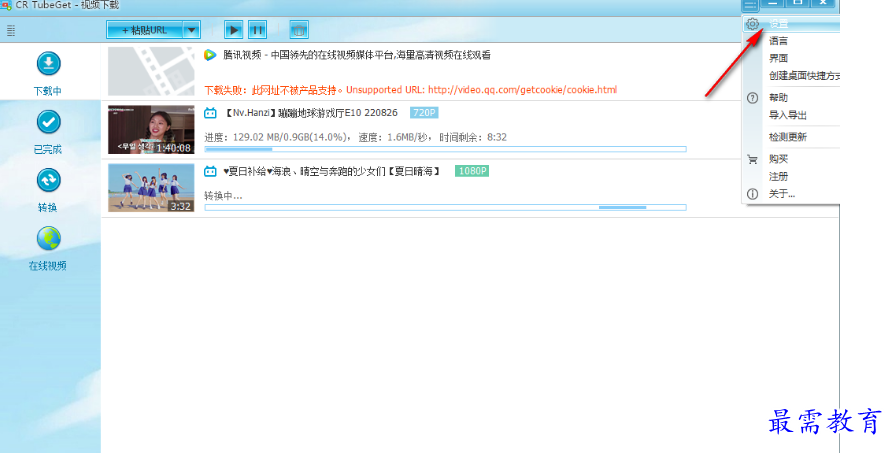Pause downloads with the pause button
Image resolution: width=890 pixels, height=453 pixels.
click(x=257, y=30)
